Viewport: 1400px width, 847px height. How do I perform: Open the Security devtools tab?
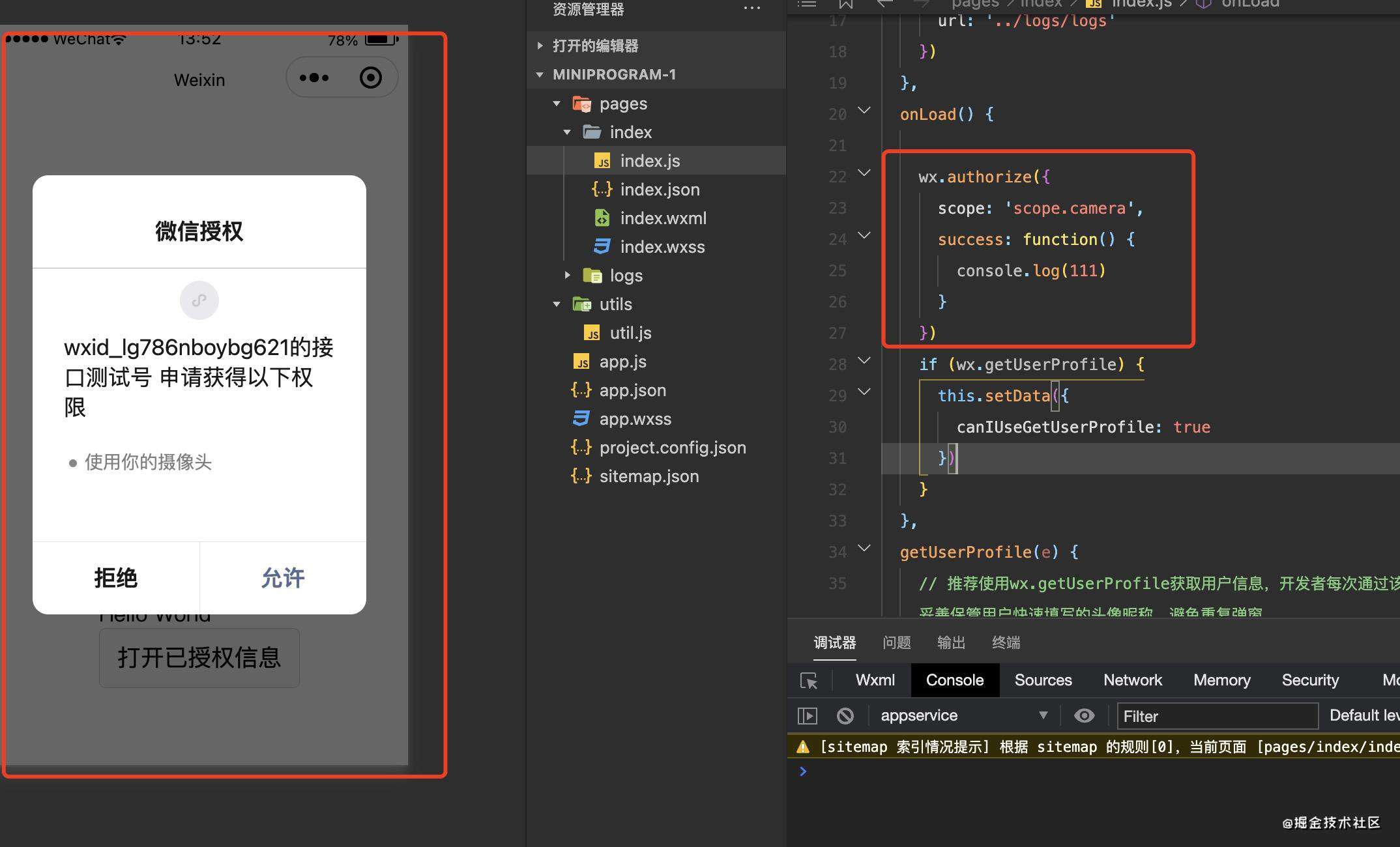1310,680
